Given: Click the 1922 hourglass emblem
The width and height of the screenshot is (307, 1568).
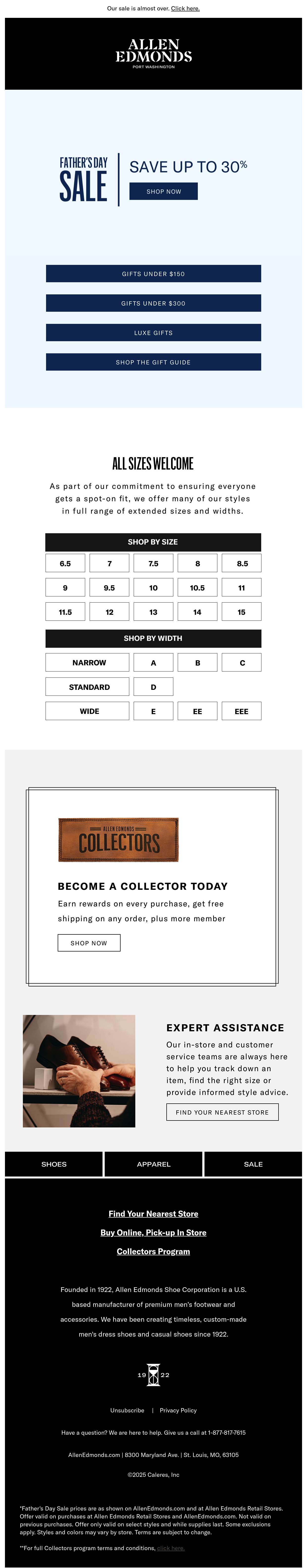Looking at the screenshot, I should 153,1374.
